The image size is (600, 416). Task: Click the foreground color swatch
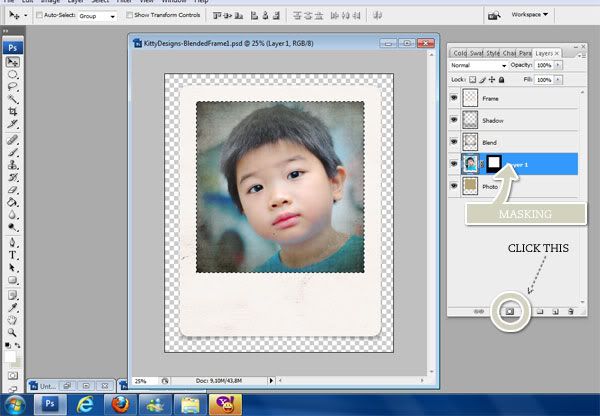(x=10, y=355)
